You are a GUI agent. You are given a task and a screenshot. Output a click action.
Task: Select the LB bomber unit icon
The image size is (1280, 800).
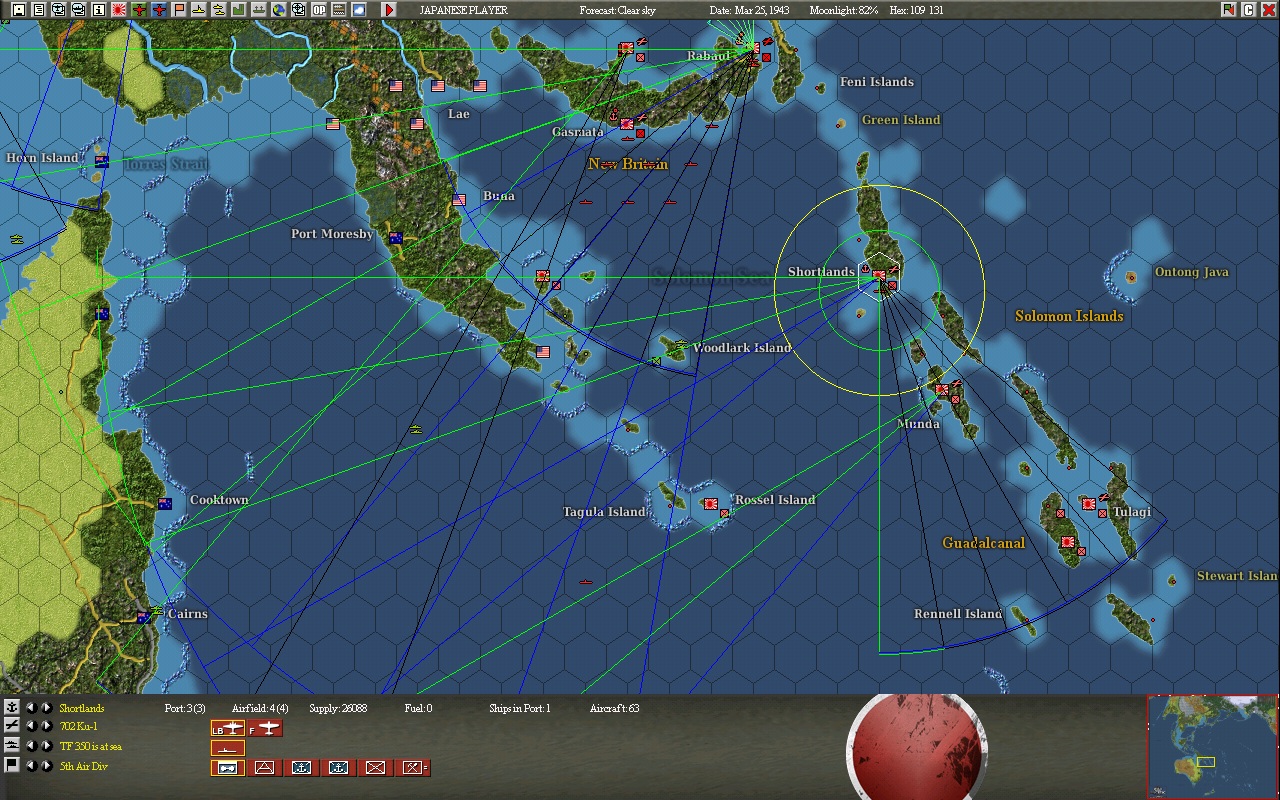coord(228,728)
